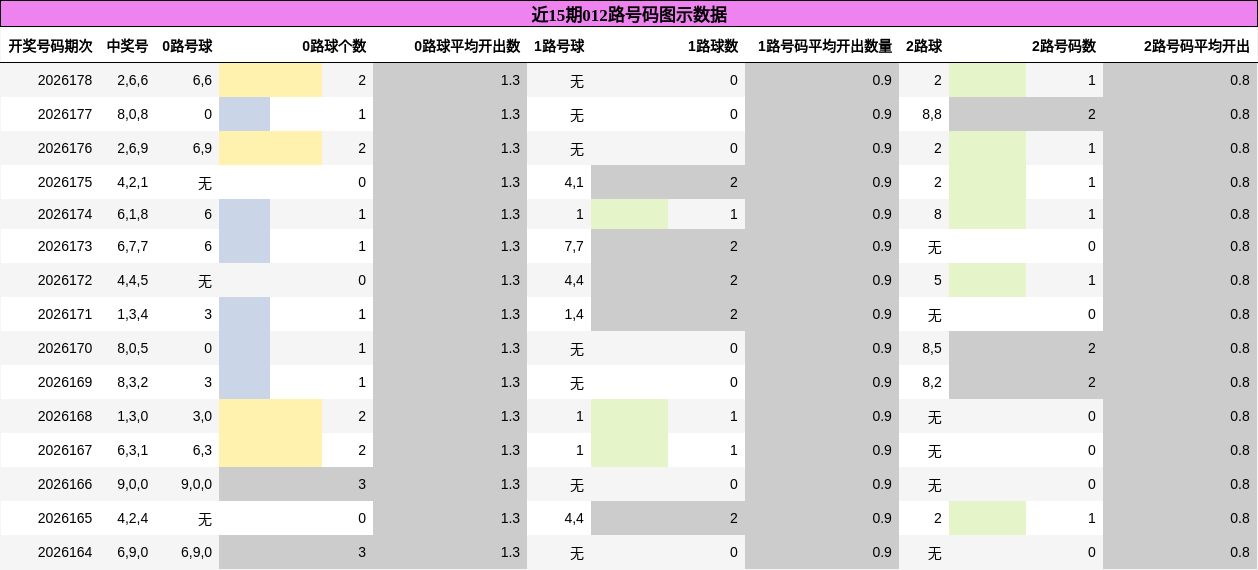This screenshot has height=570, width=1258.
Task: Click period number 2026169
Action: [x=65, y=382]
